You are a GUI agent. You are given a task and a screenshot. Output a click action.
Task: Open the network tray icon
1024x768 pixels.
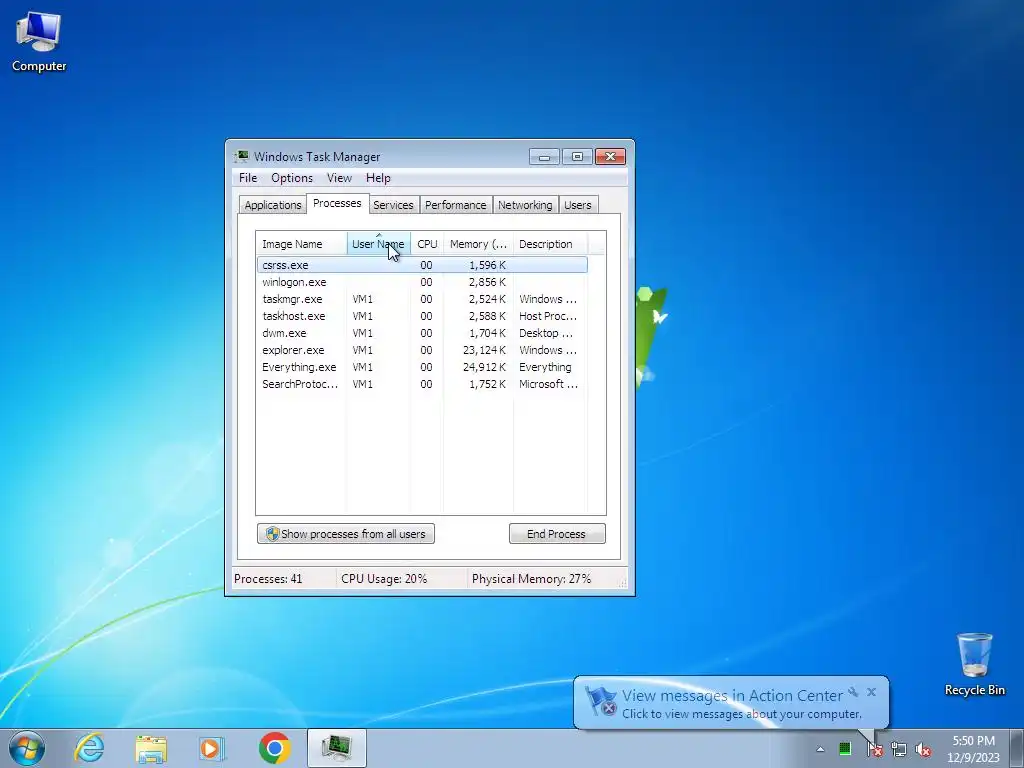pos(899,749)
